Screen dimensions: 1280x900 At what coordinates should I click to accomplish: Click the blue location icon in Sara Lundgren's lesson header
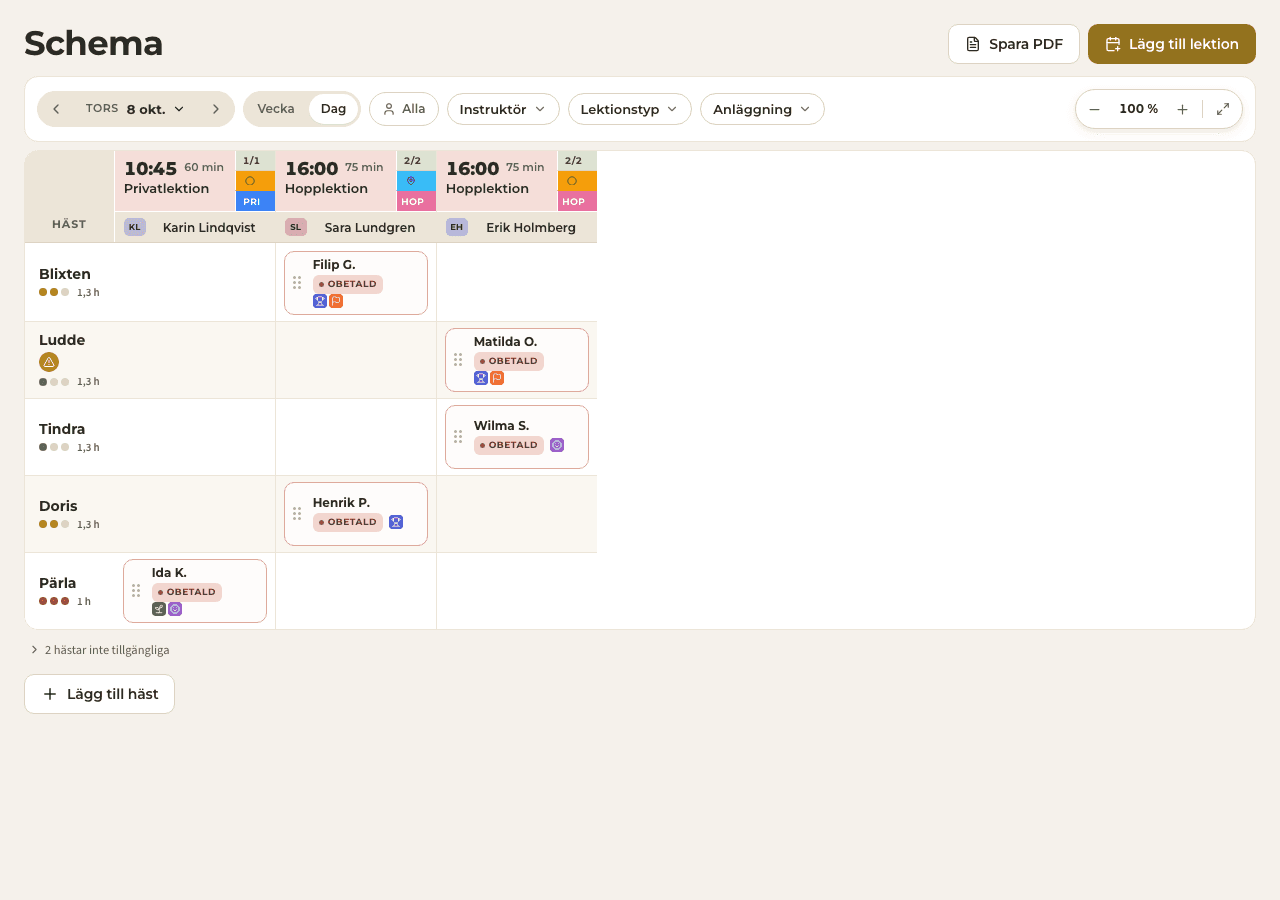click(x=411, y=181)
